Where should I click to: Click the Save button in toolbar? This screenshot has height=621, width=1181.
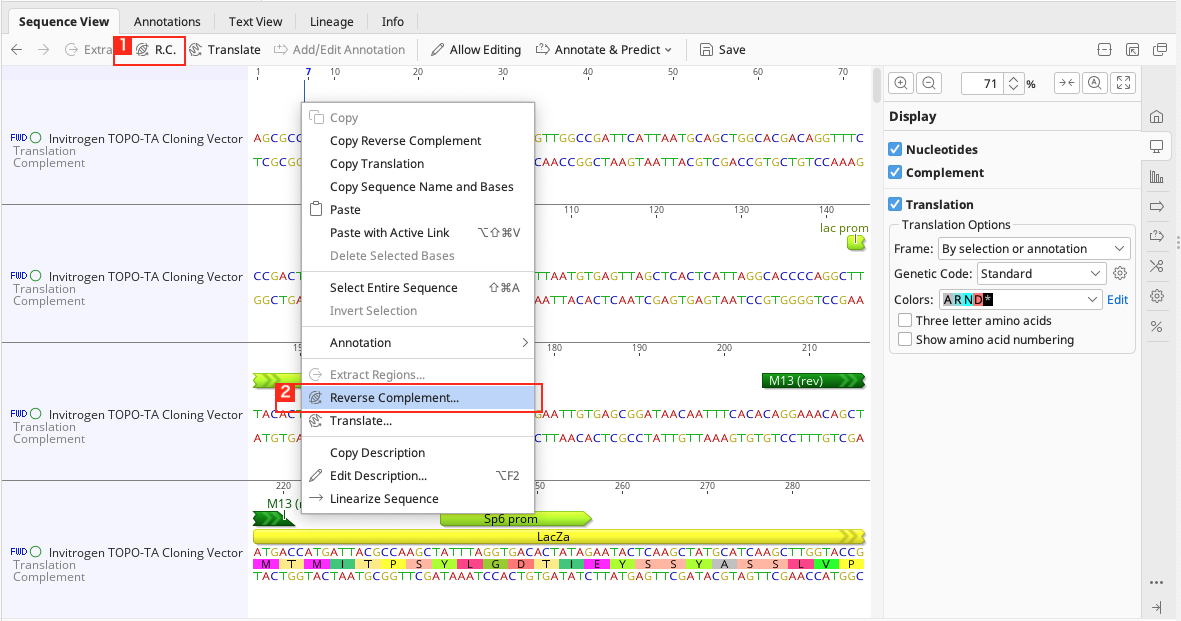coord(722,49)
